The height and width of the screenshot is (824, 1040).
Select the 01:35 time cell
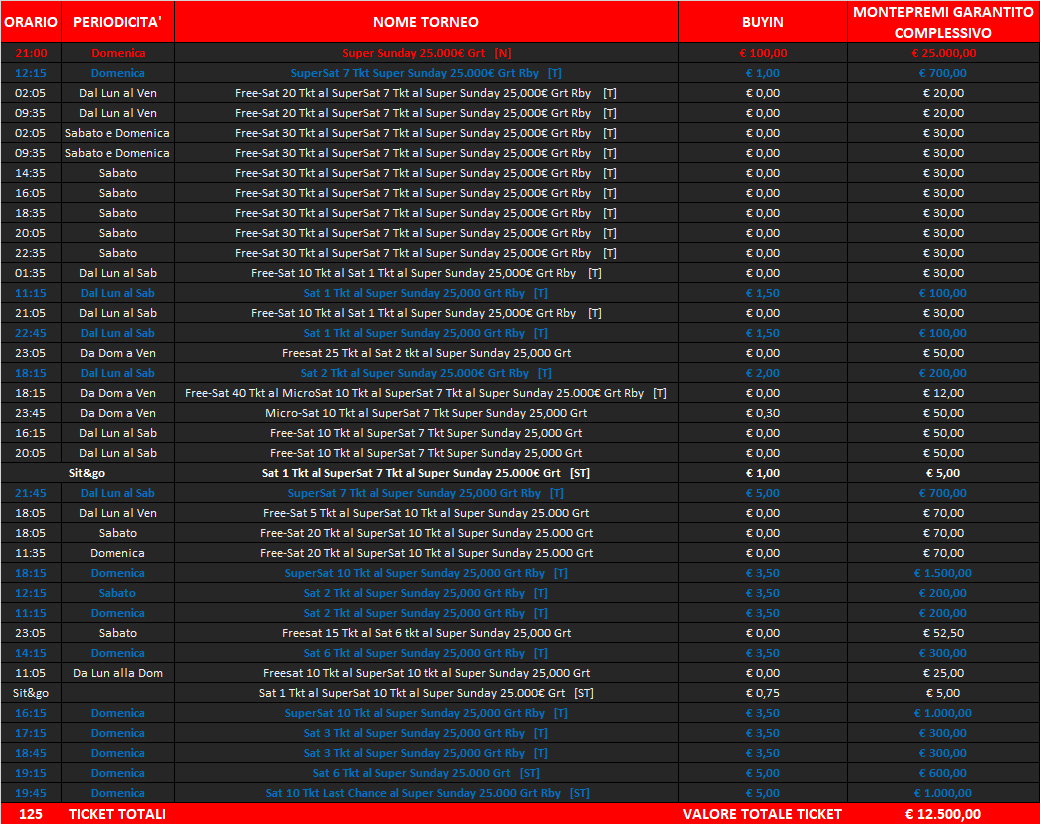31,273
